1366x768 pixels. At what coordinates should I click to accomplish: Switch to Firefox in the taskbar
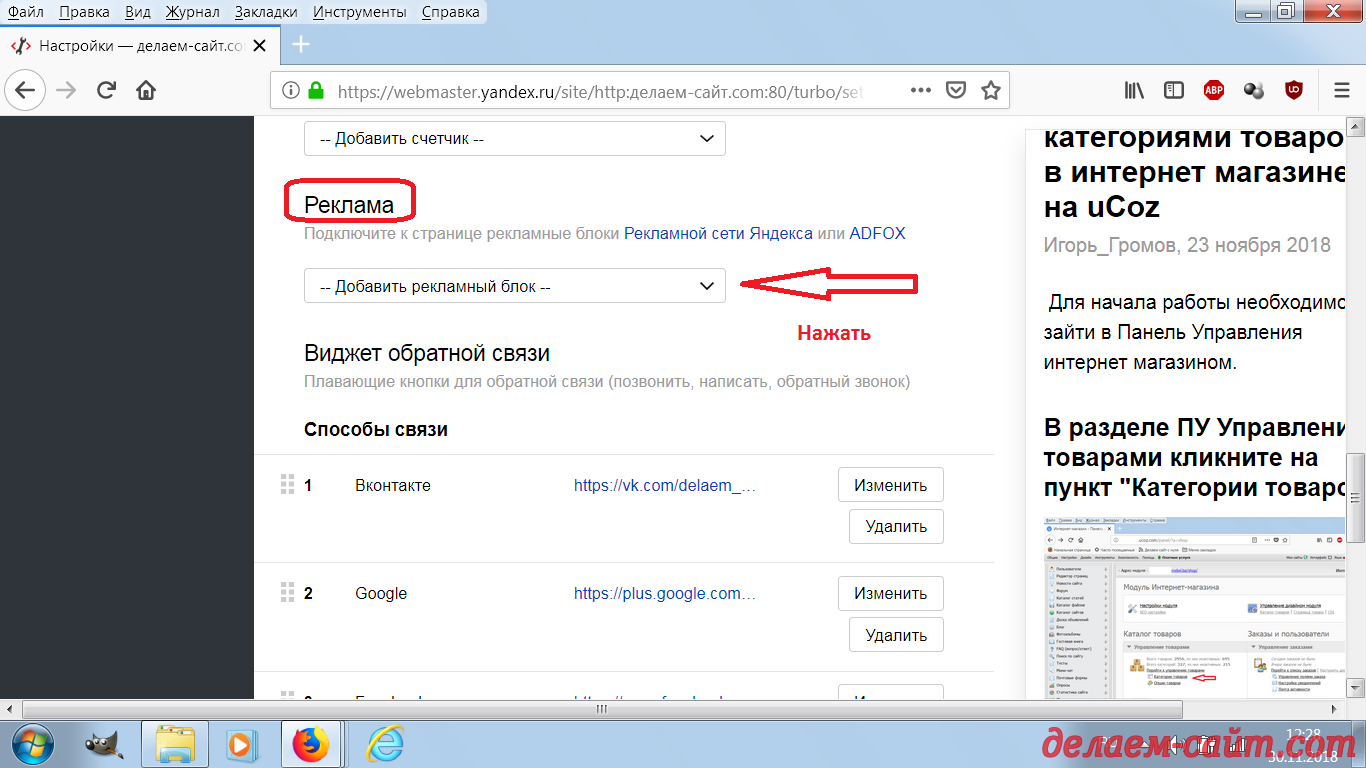pos(311,744)
